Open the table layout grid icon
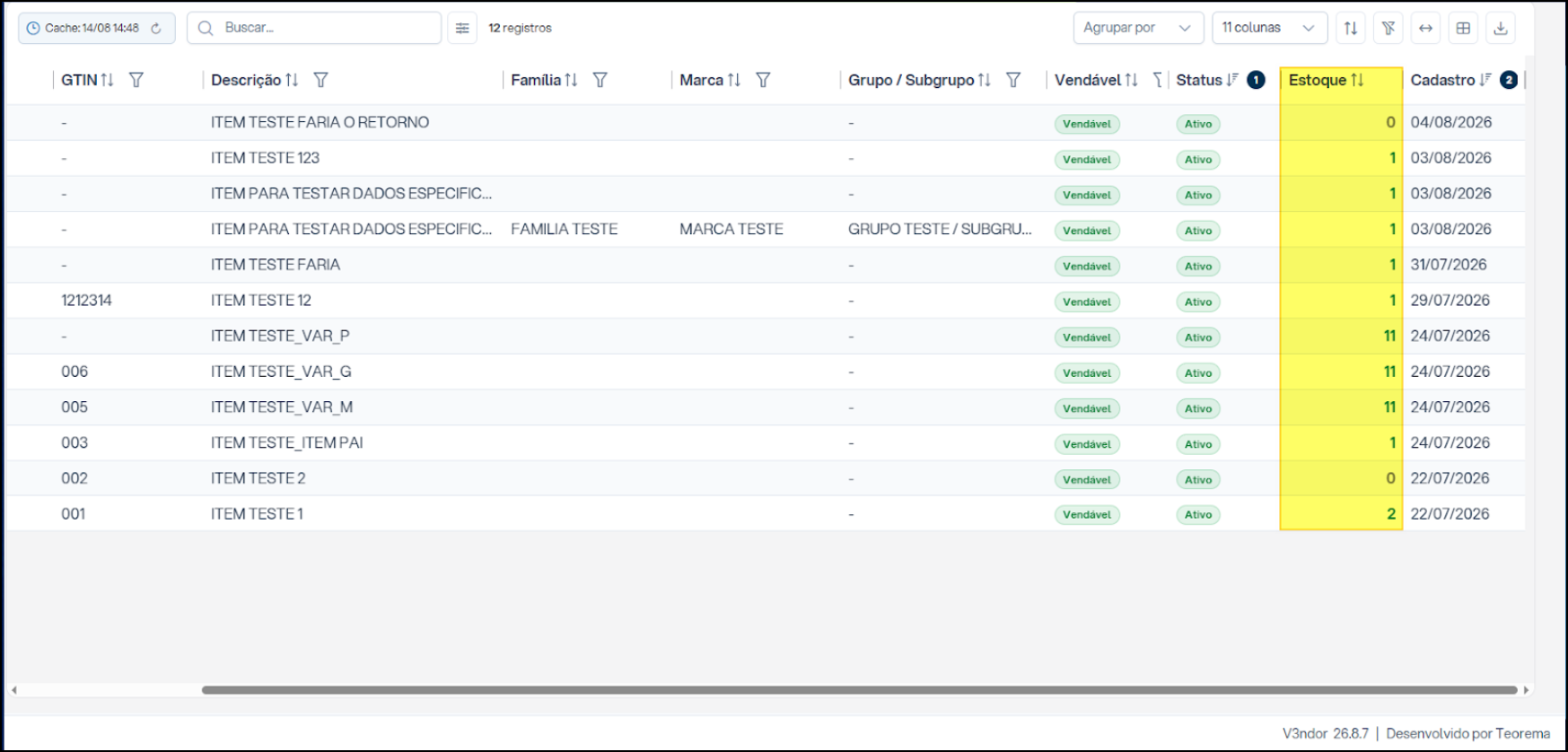The image size is (1568, 752). (x=1463, y=28)
